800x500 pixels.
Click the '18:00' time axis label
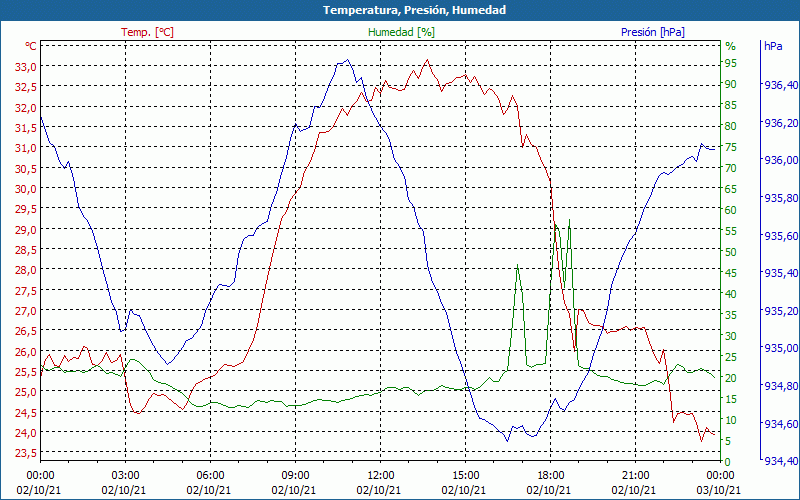551,476
